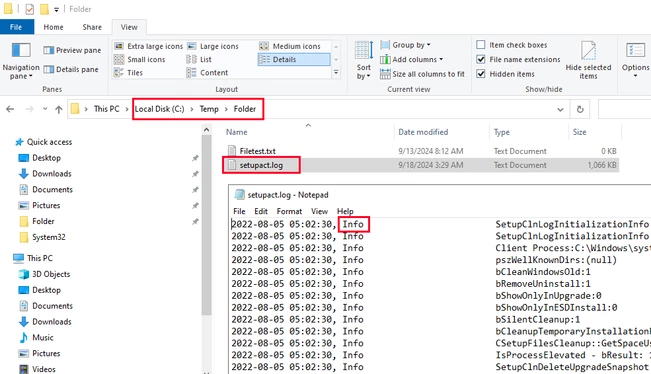Sort by the Name column header
This screenshot has width=651, height=374.
pyautogui.click(x=237, y=132)
